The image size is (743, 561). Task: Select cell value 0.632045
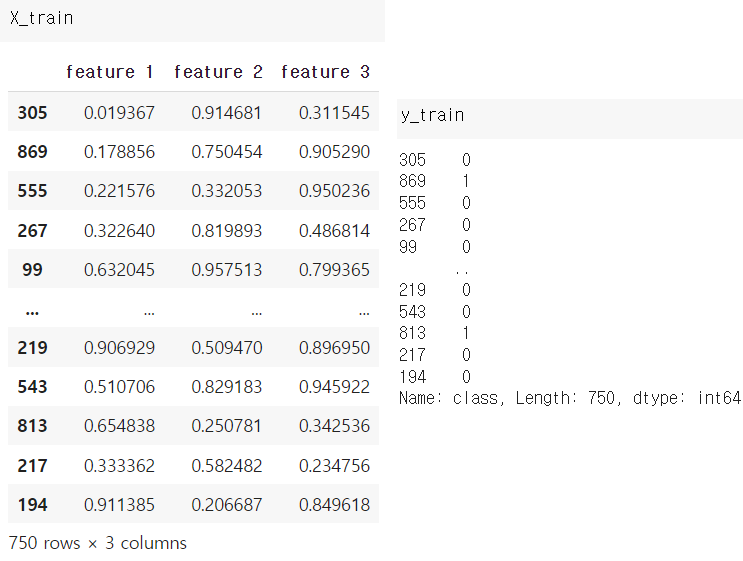click(x=119, y=270)
